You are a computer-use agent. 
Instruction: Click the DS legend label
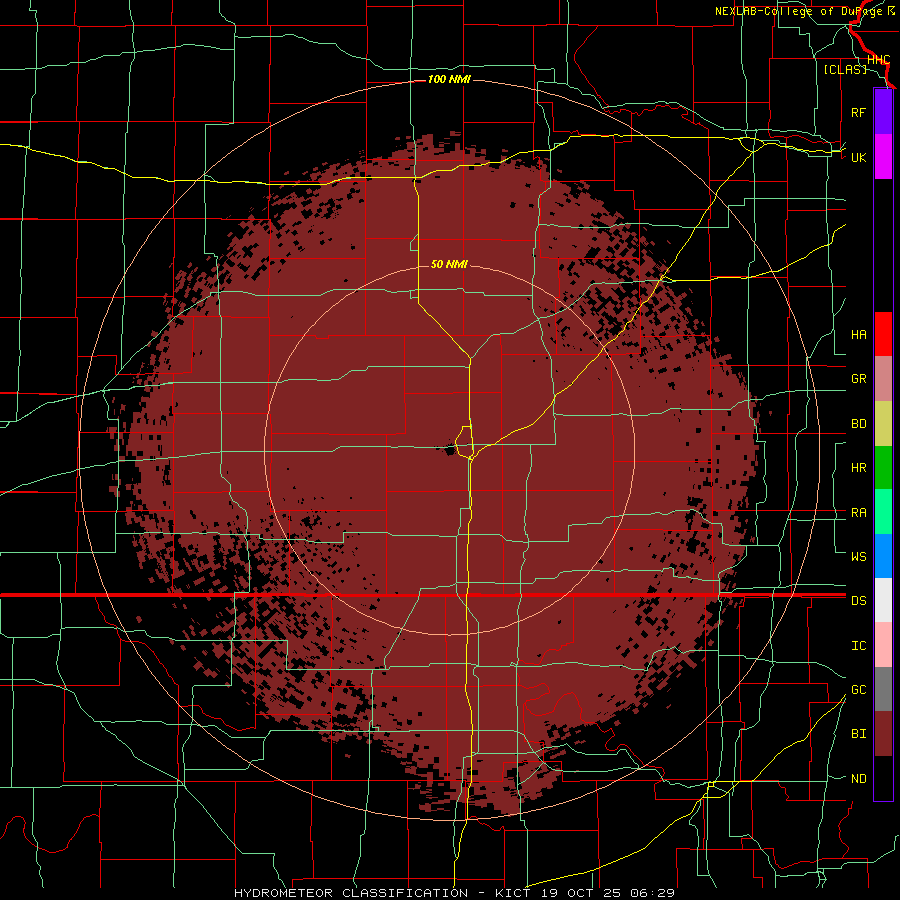click(858, 601)
